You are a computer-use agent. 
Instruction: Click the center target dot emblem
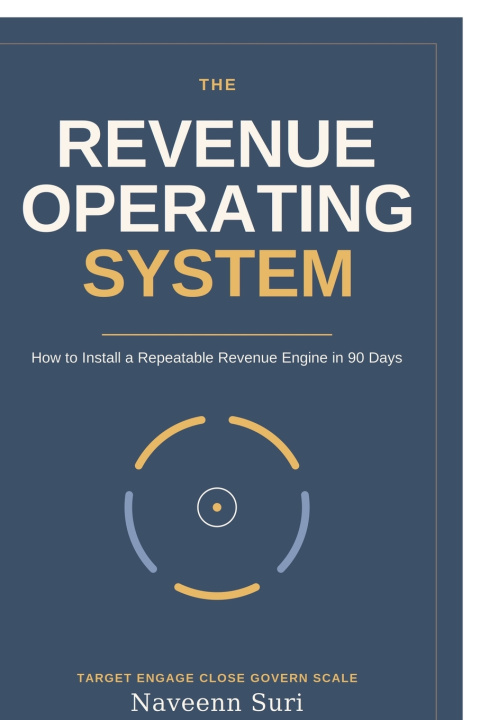[x=217, y=507]
